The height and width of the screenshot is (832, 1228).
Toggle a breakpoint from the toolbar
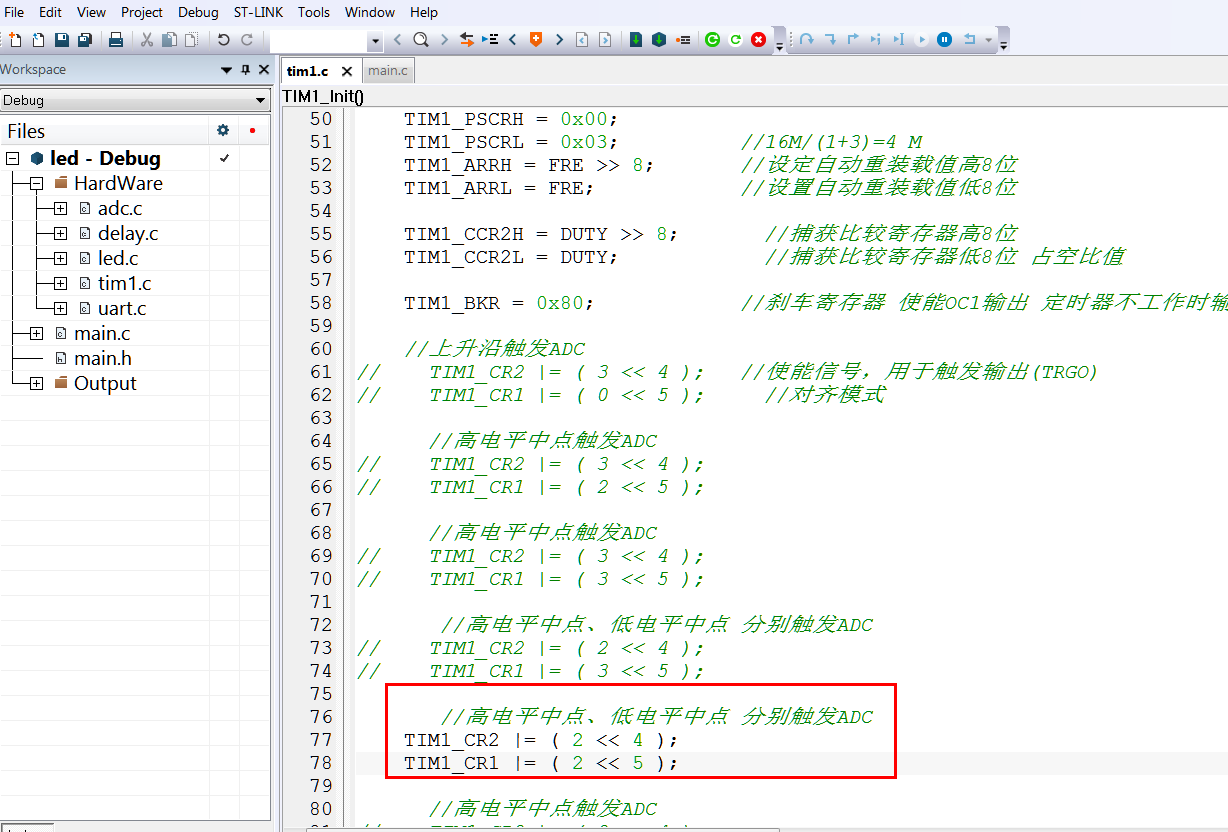(683, 40)
